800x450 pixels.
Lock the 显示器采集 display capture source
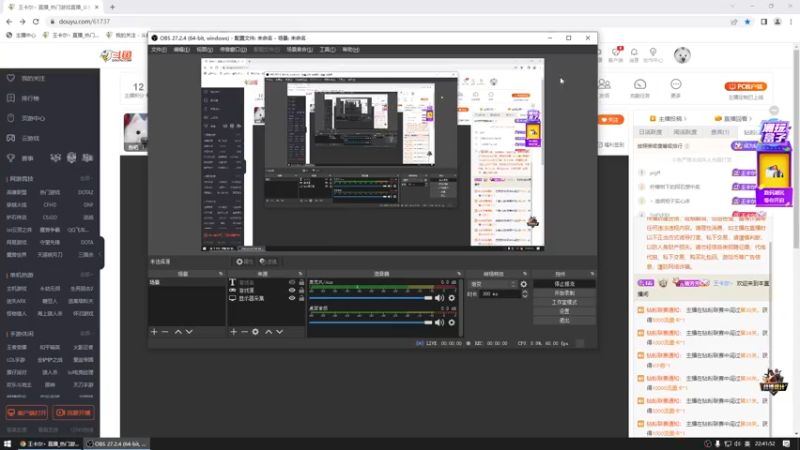click(301, 298)
